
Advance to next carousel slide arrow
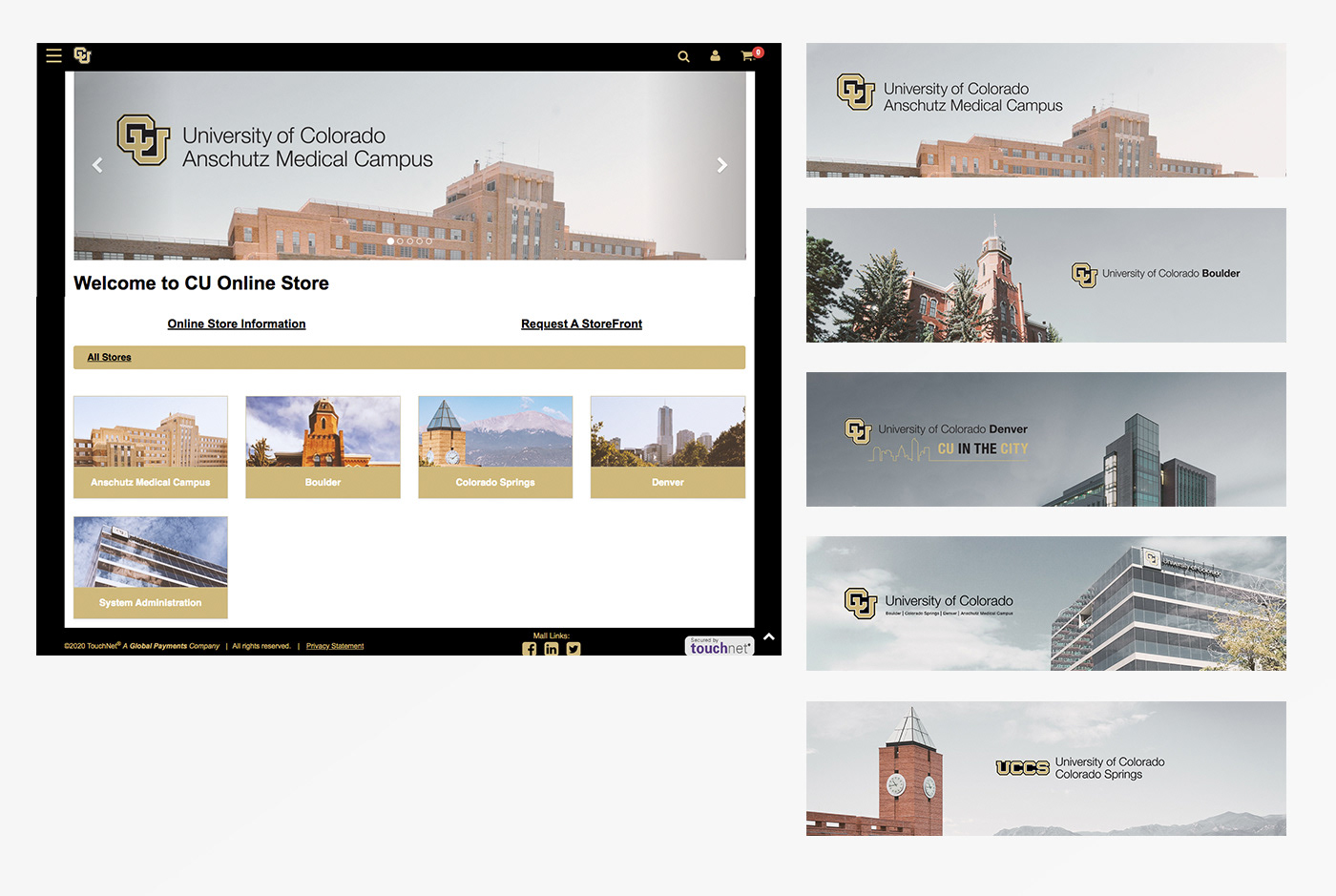tap(721, 165)
